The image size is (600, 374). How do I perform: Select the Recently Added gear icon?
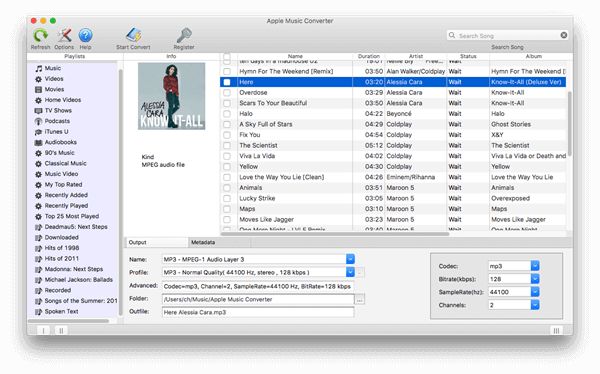pos(39,195)
